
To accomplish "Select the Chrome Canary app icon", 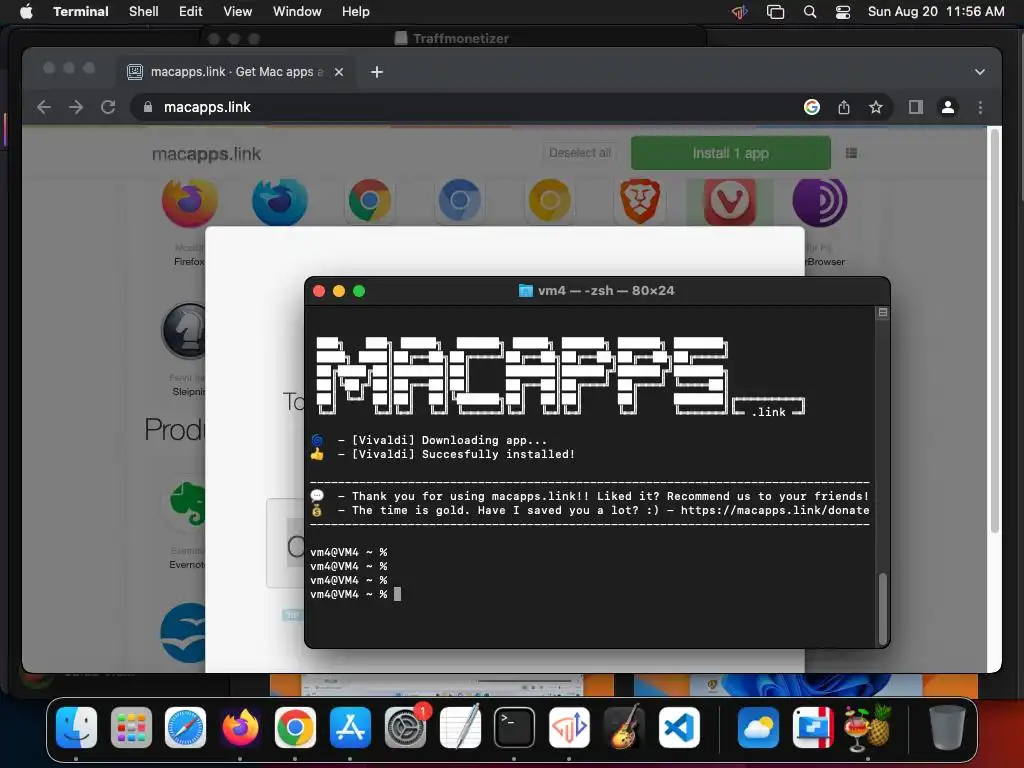I will pos(550,201).
